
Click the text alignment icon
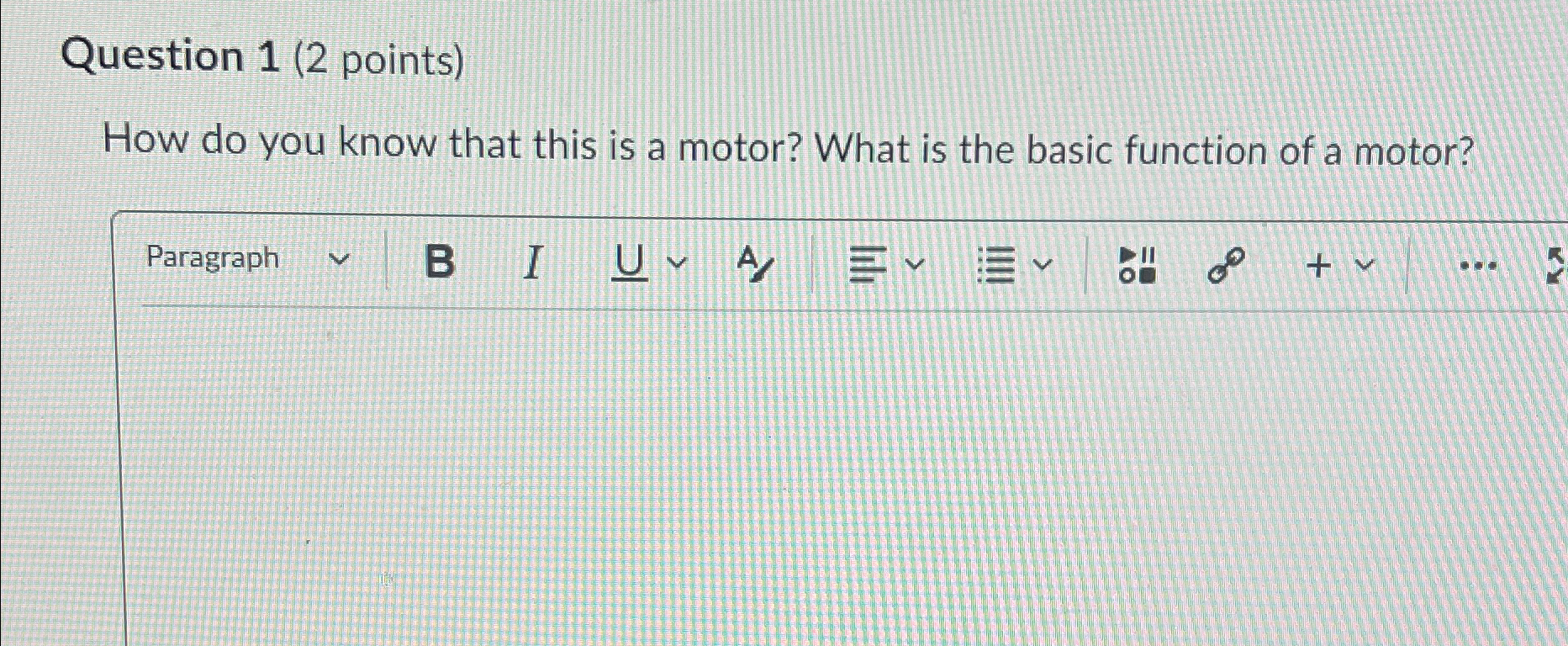coord(867,266)
